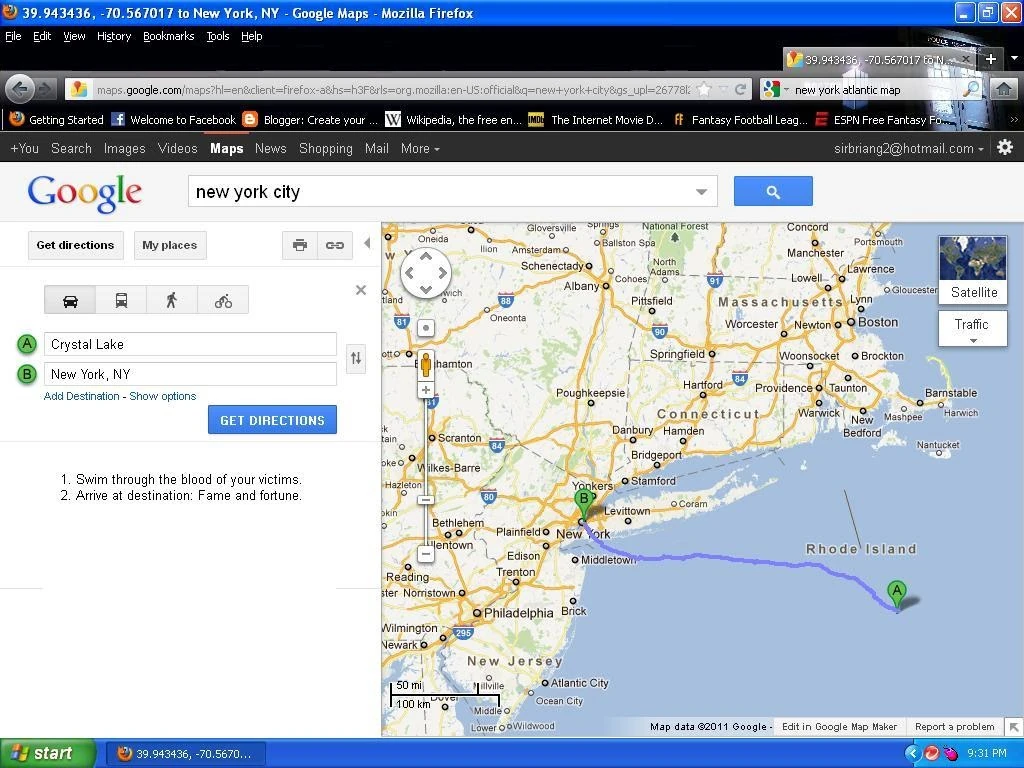Click the New York, NY destination field

click(x=190, y=374)
